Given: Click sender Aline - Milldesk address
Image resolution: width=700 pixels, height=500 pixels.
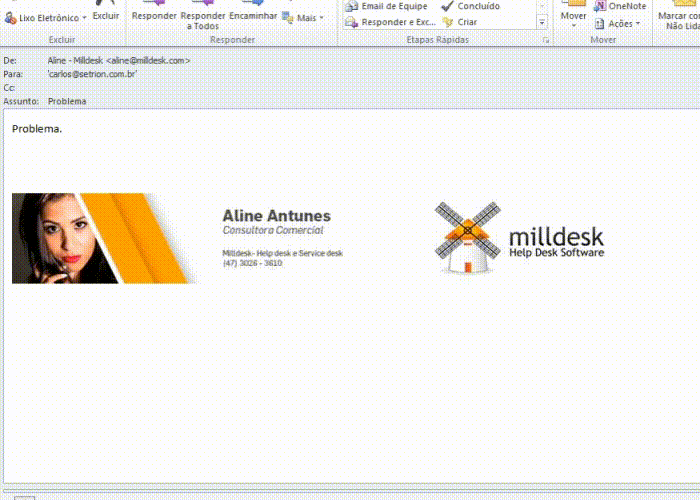Looking at the screenshot, I should pos(119,60).
